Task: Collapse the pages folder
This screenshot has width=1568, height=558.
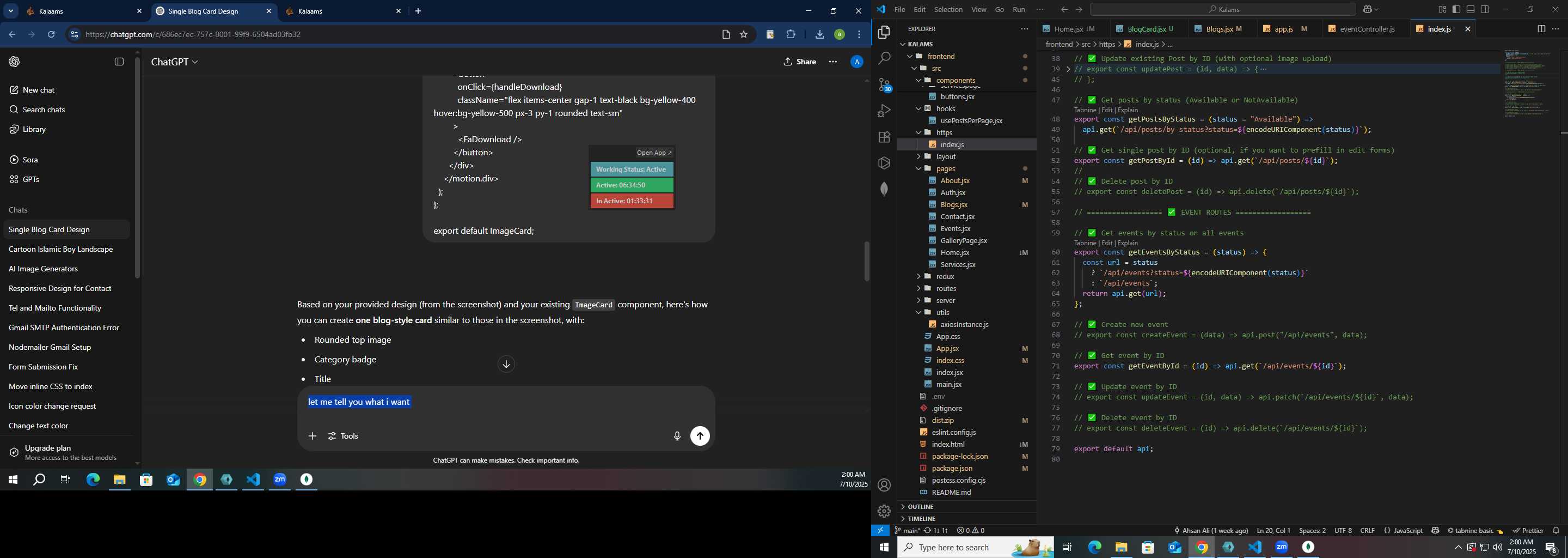Action: tap(919, 169)
